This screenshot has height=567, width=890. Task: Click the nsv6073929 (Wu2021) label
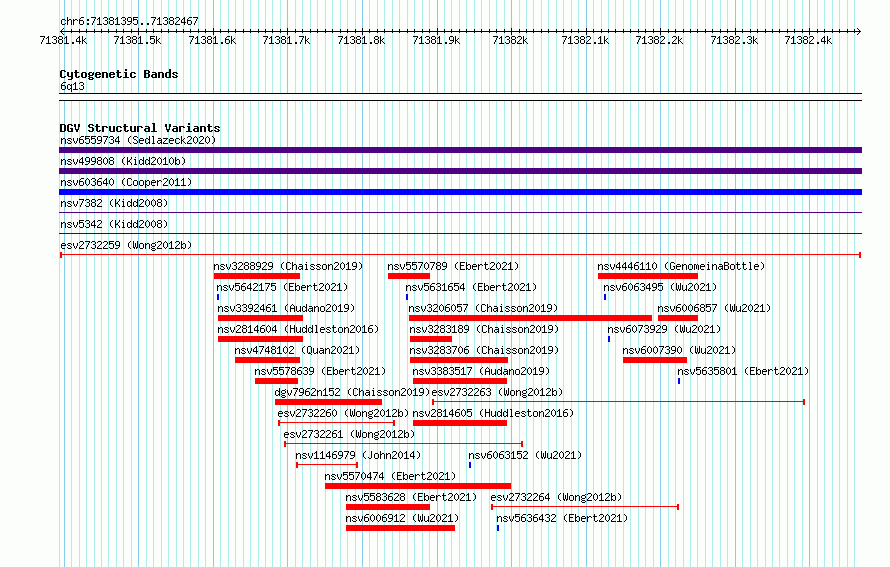664,329
